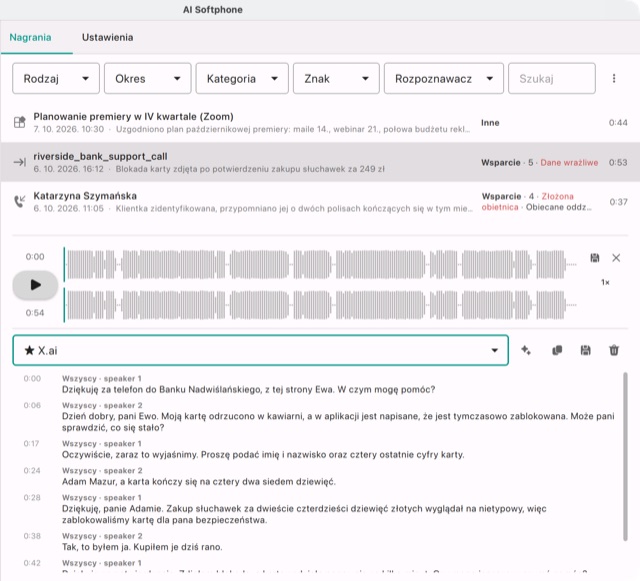The image size is (640, 581).
Task: Click the Złożona obietnica red tag
Action: coord(527,202)
